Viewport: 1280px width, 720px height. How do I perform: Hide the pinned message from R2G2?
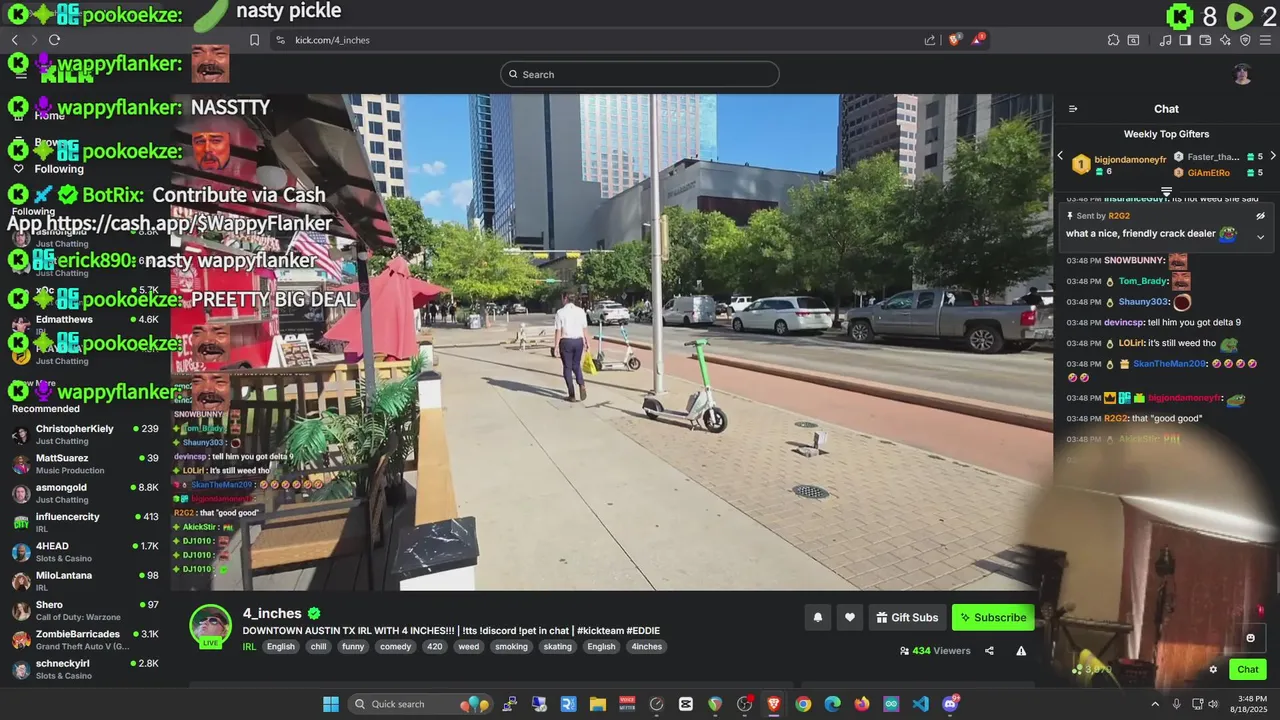[1260, 216]
